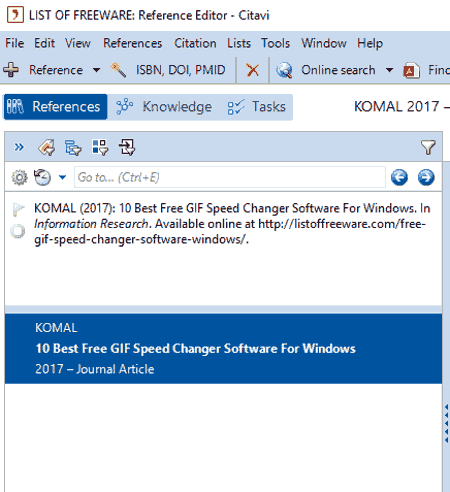The image size is (450, 492).
Task: Click the keyword tag filter icon
Action: pos(47,147)
